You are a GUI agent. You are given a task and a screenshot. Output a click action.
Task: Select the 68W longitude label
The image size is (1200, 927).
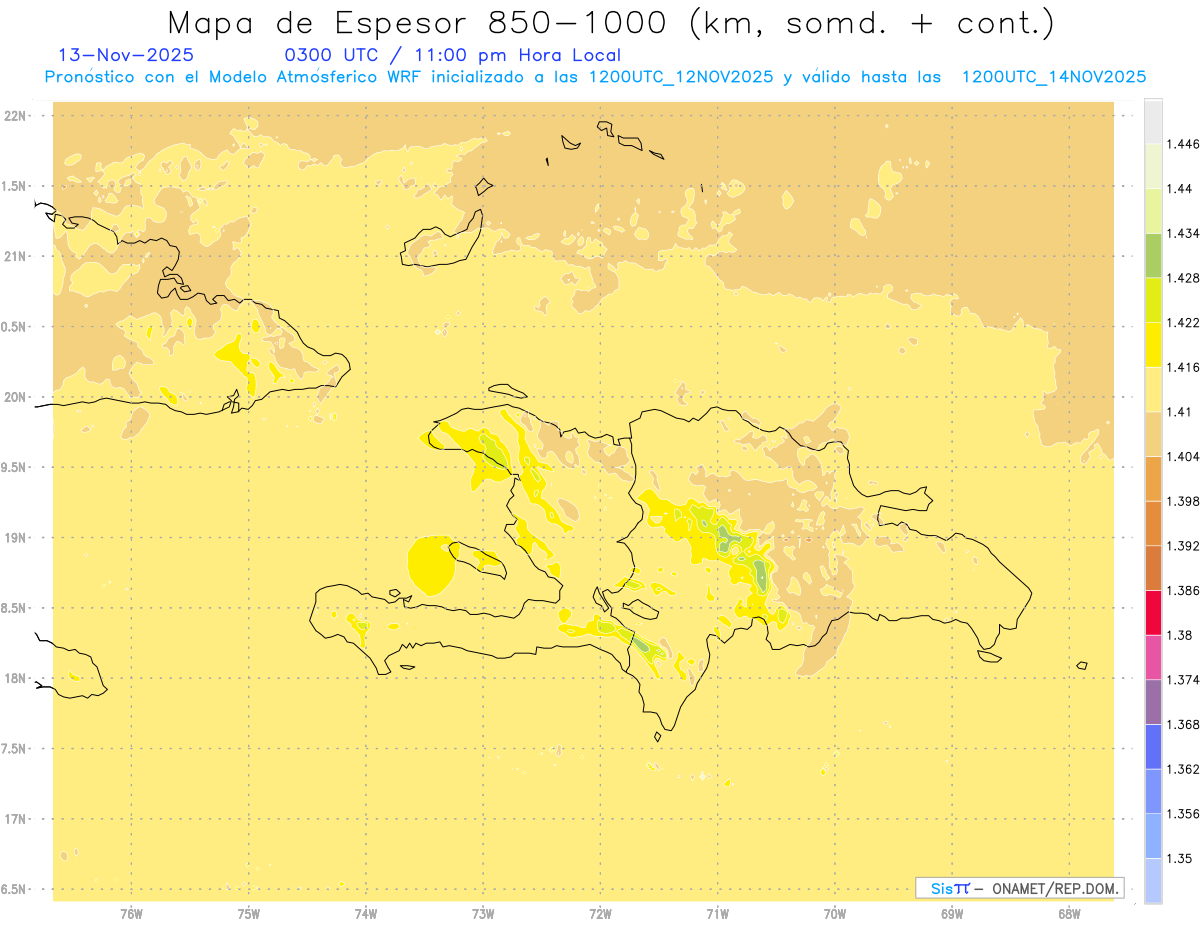coord(1069,913)
